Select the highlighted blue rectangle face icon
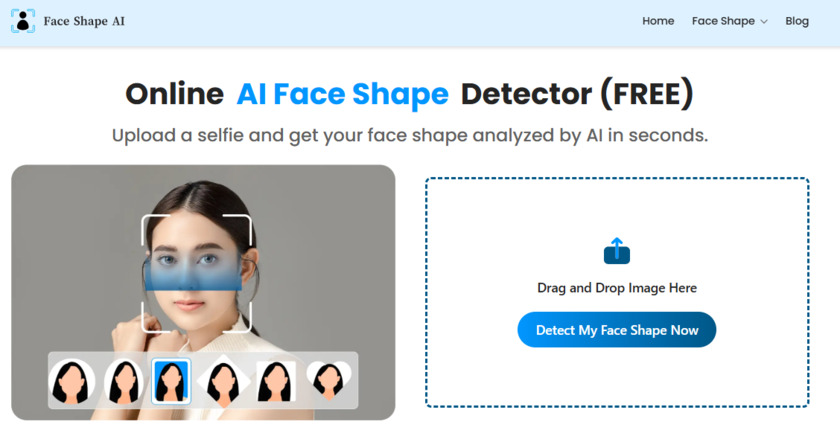Image resolution: width=840 pixels, height=433 pixels. 171,381
